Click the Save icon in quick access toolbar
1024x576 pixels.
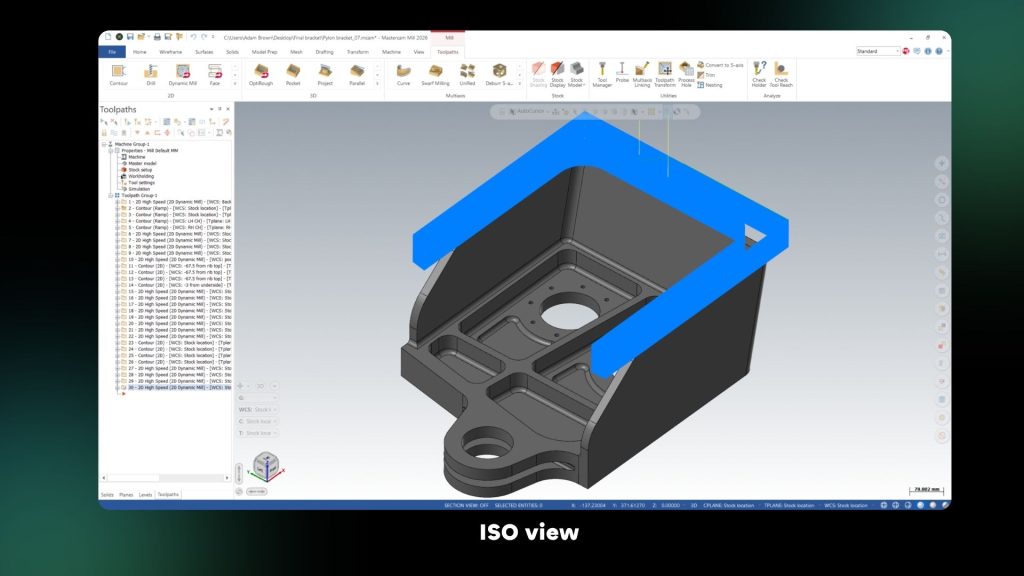click(131, 37)
